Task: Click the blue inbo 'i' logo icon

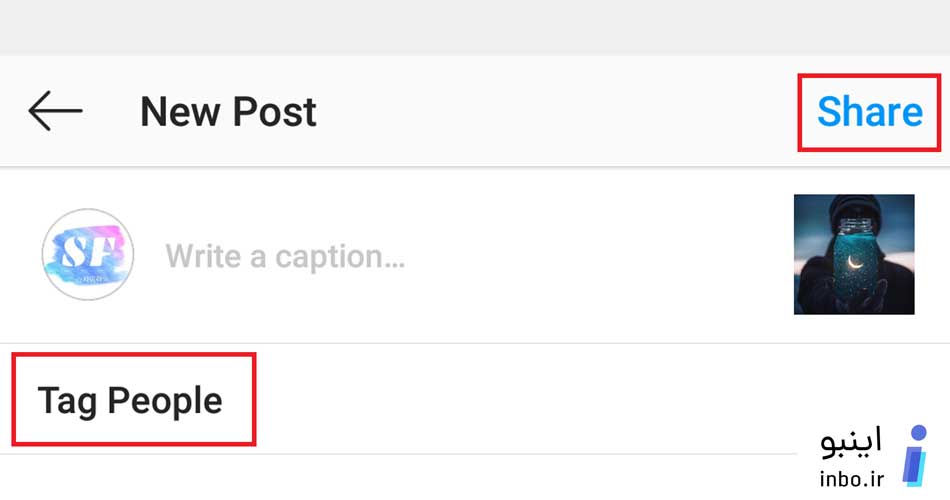Action: pos(915,456)
